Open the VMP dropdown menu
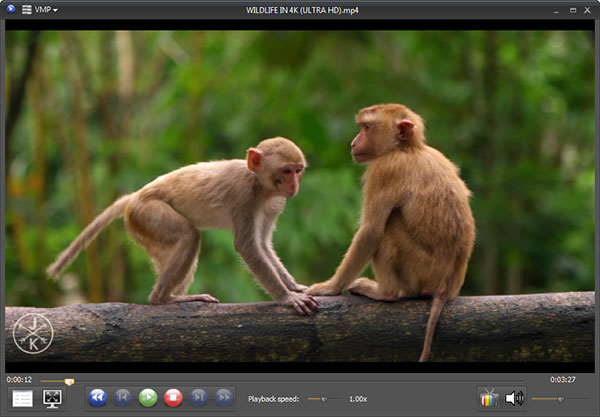 click(x=46, y=9)
